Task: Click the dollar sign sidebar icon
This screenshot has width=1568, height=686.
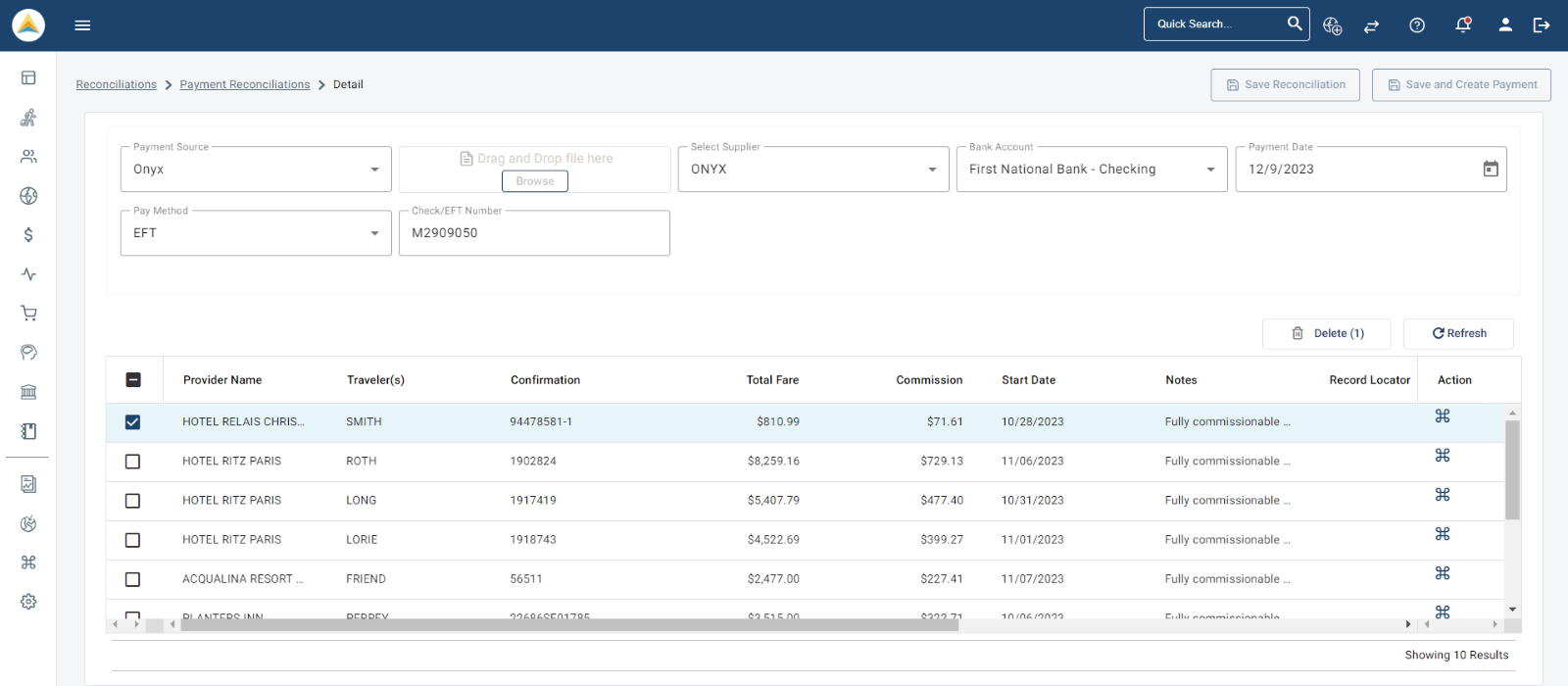Action: [x=28, y=235]
